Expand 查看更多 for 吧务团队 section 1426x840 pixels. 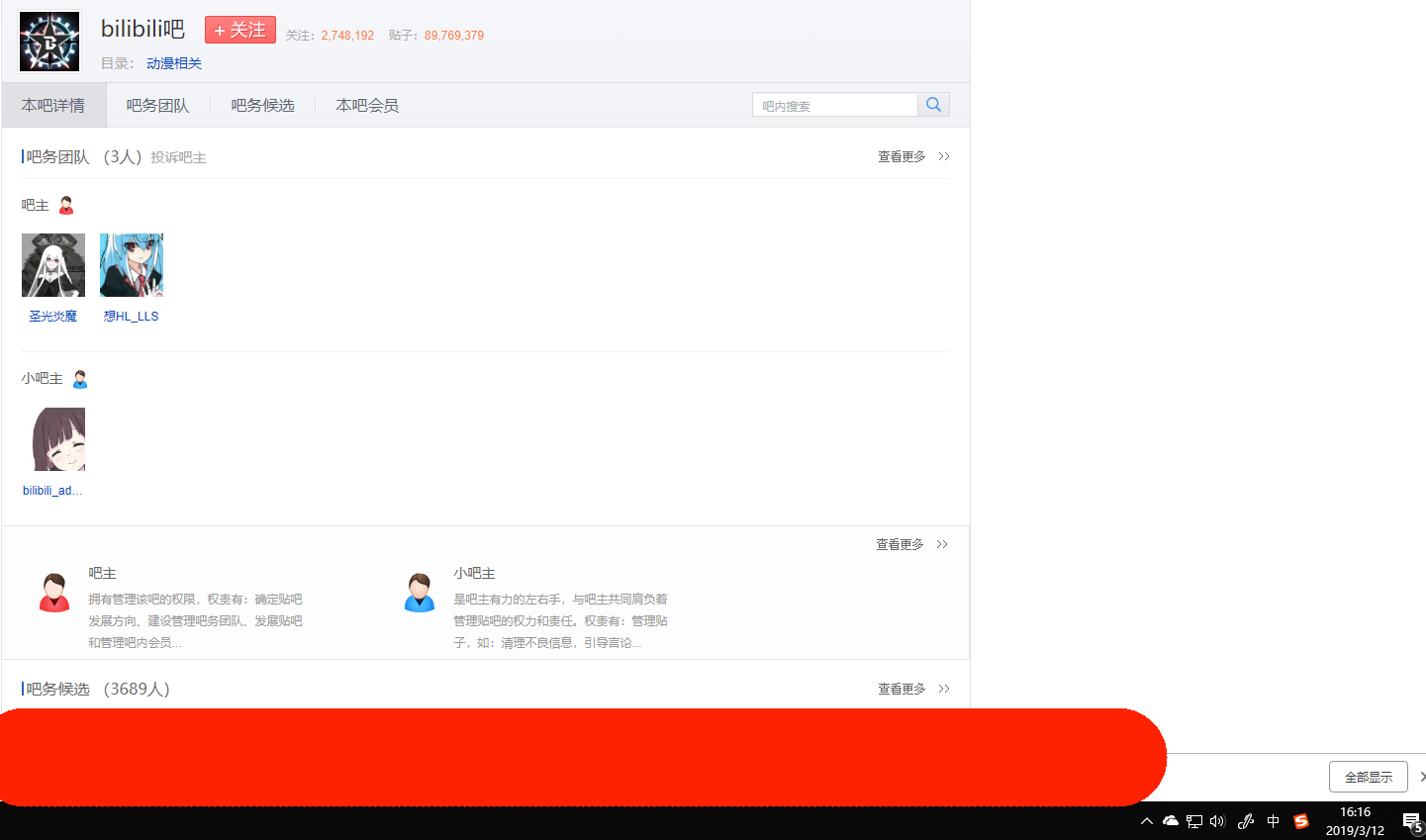[x=912, y=156]
